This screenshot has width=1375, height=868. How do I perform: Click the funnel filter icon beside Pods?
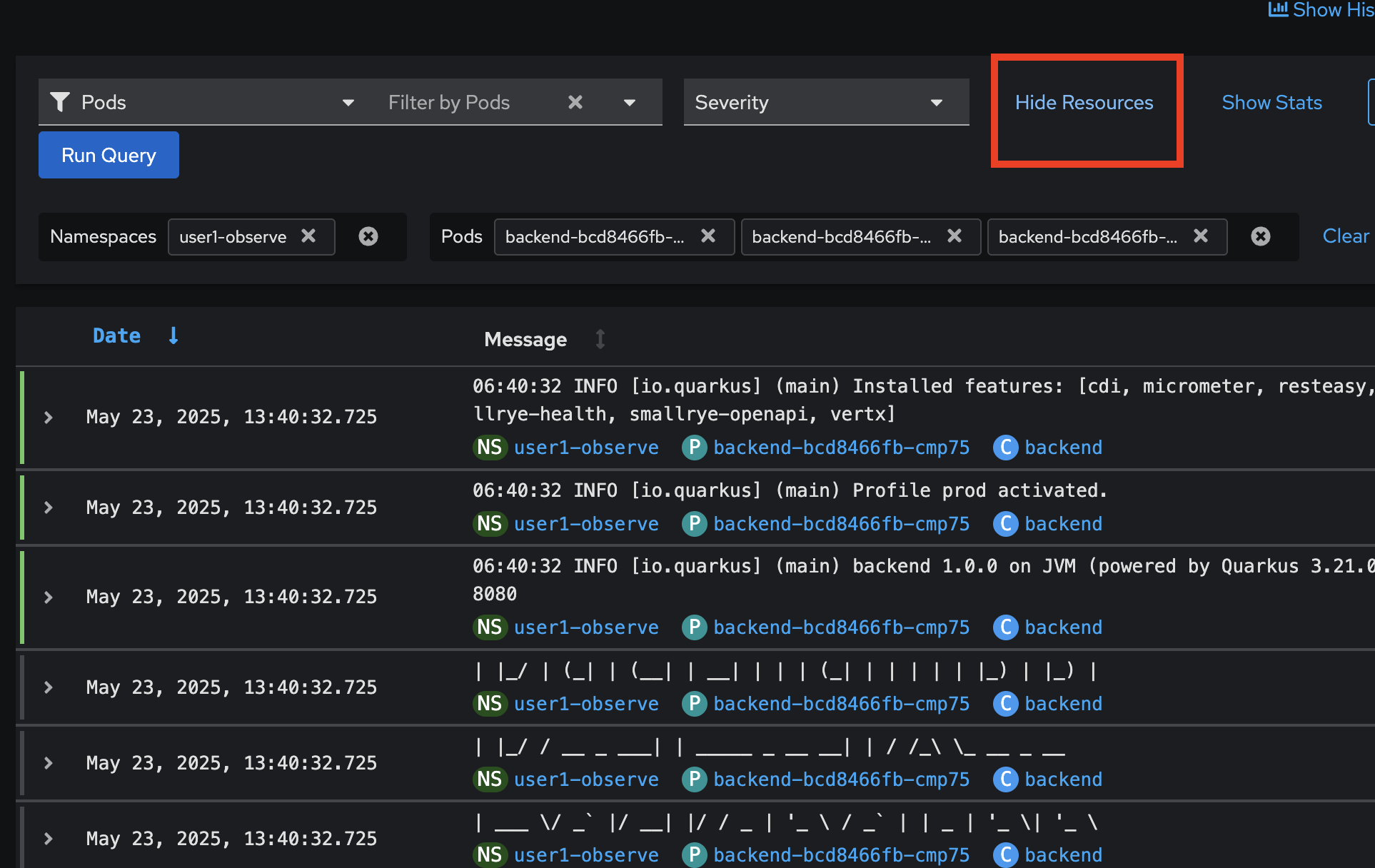[60, 102]
